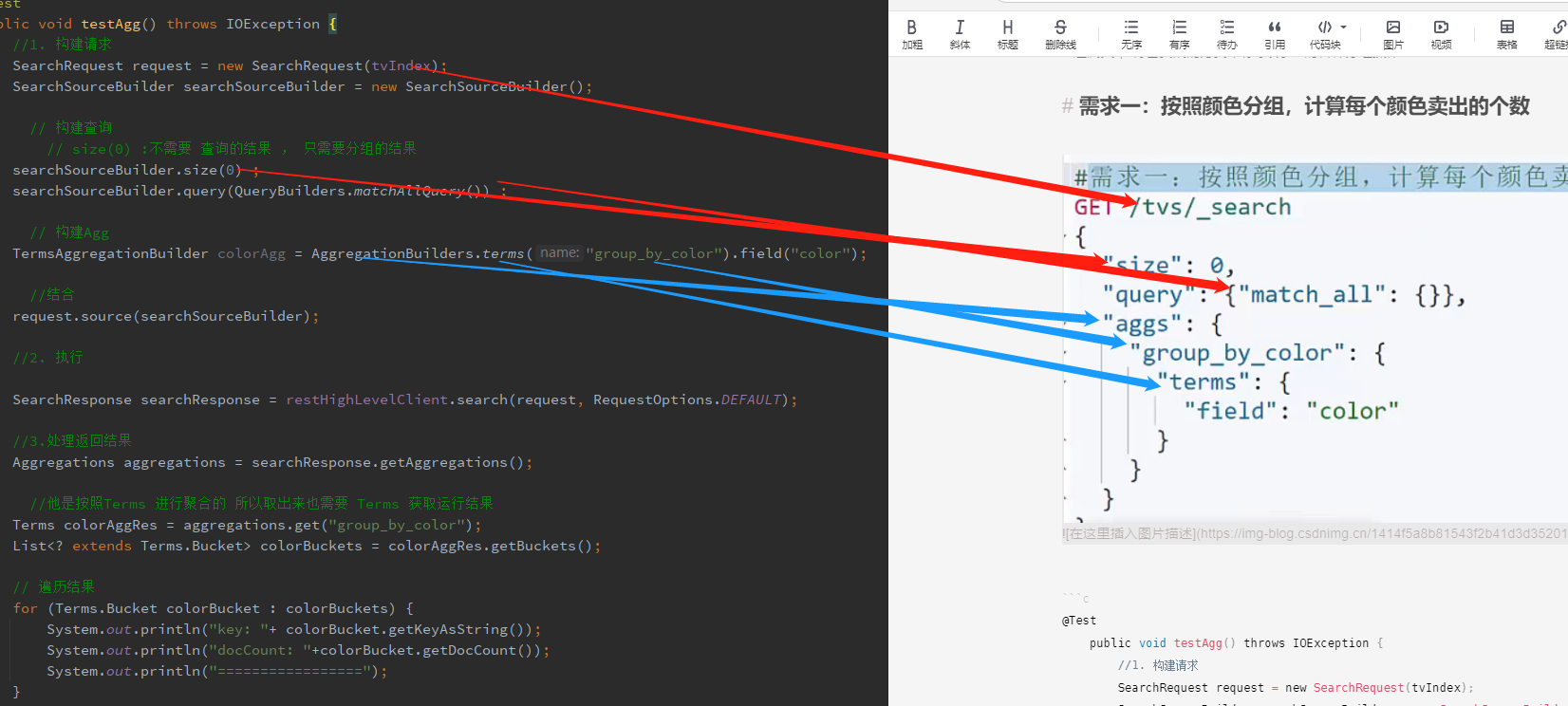Insert blockquote (引用)
1568x706 pixels.
(1275, 33)
